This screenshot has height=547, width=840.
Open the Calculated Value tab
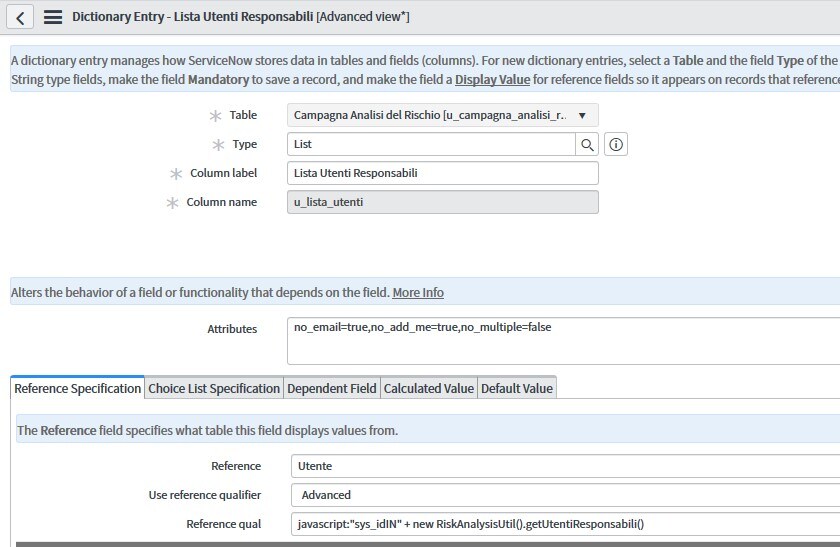[x=429, y=388]
